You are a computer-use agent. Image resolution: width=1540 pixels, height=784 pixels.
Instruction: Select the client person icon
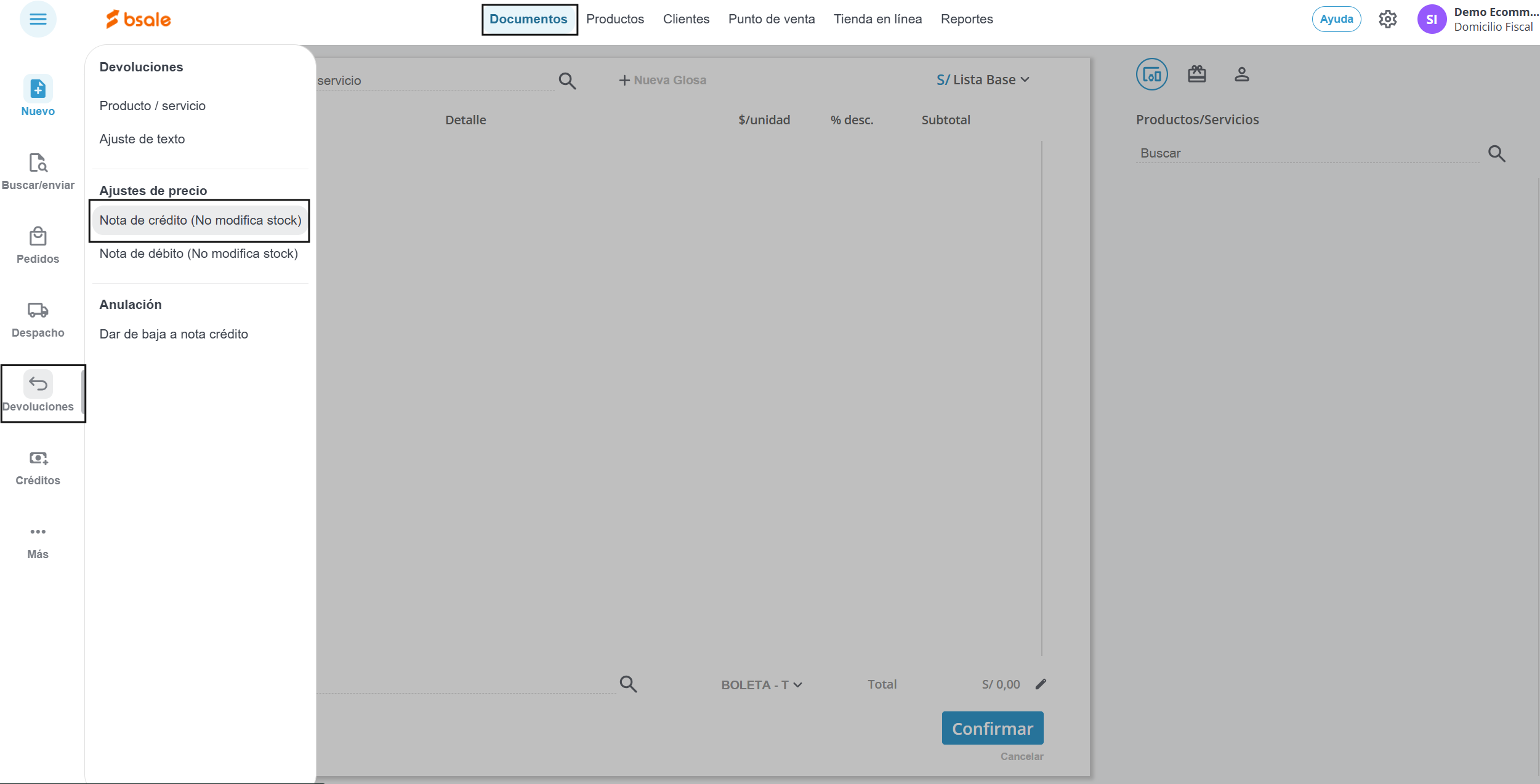tap(1241, 74)
